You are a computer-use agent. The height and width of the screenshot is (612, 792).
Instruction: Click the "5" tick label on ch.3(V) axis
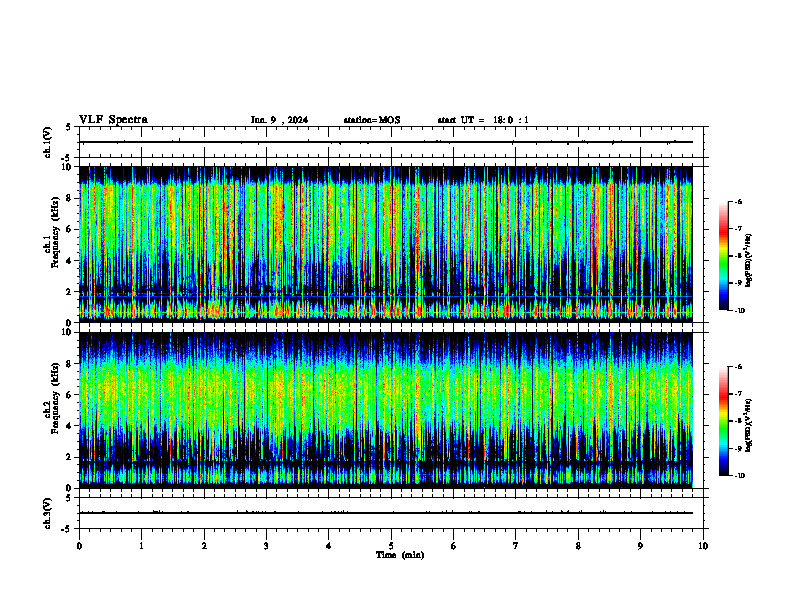pos(69,498)
